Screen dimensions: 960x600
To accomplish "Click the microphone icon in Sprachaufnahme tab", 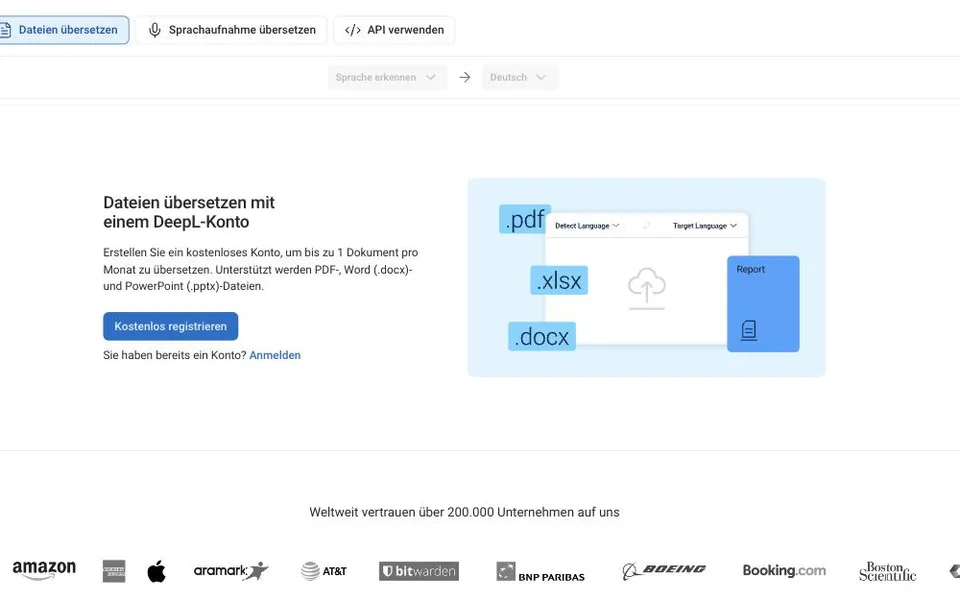I will coord(155,30).
